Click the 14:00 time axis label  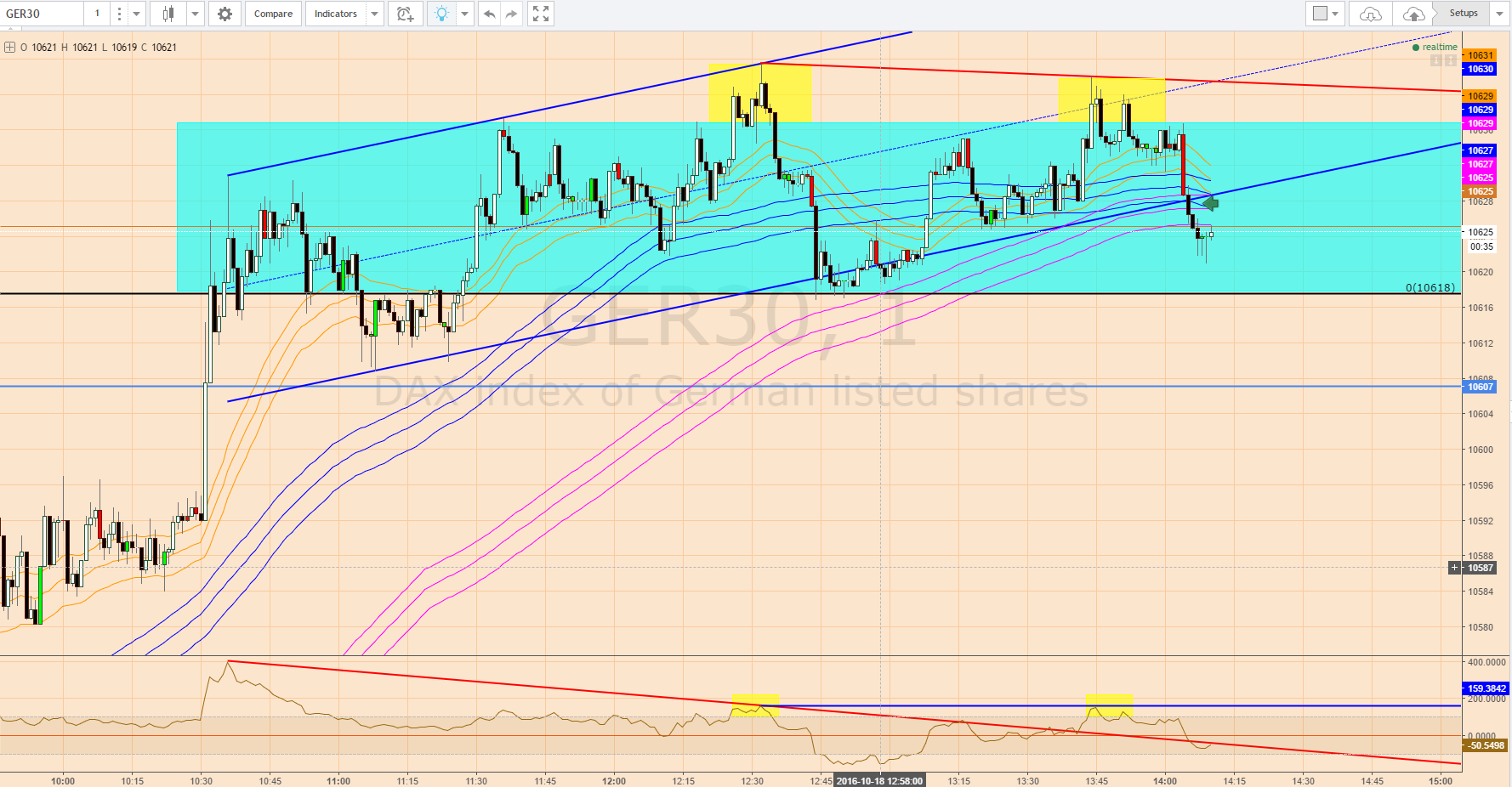[1165, 781]
